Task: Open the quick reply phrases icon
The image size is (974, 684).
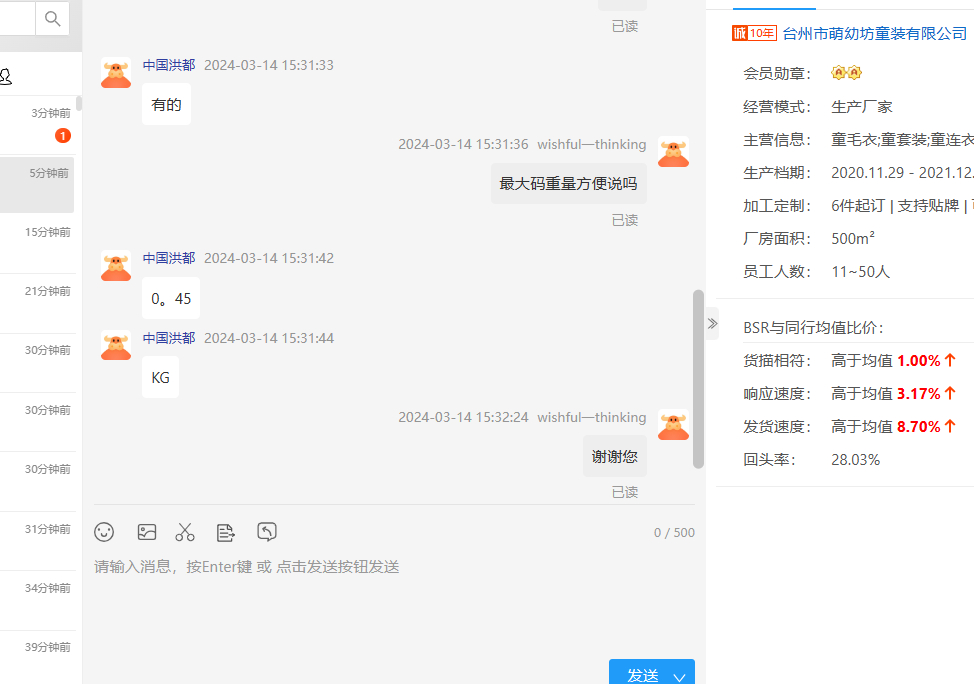Action: [x=225, y=532]
